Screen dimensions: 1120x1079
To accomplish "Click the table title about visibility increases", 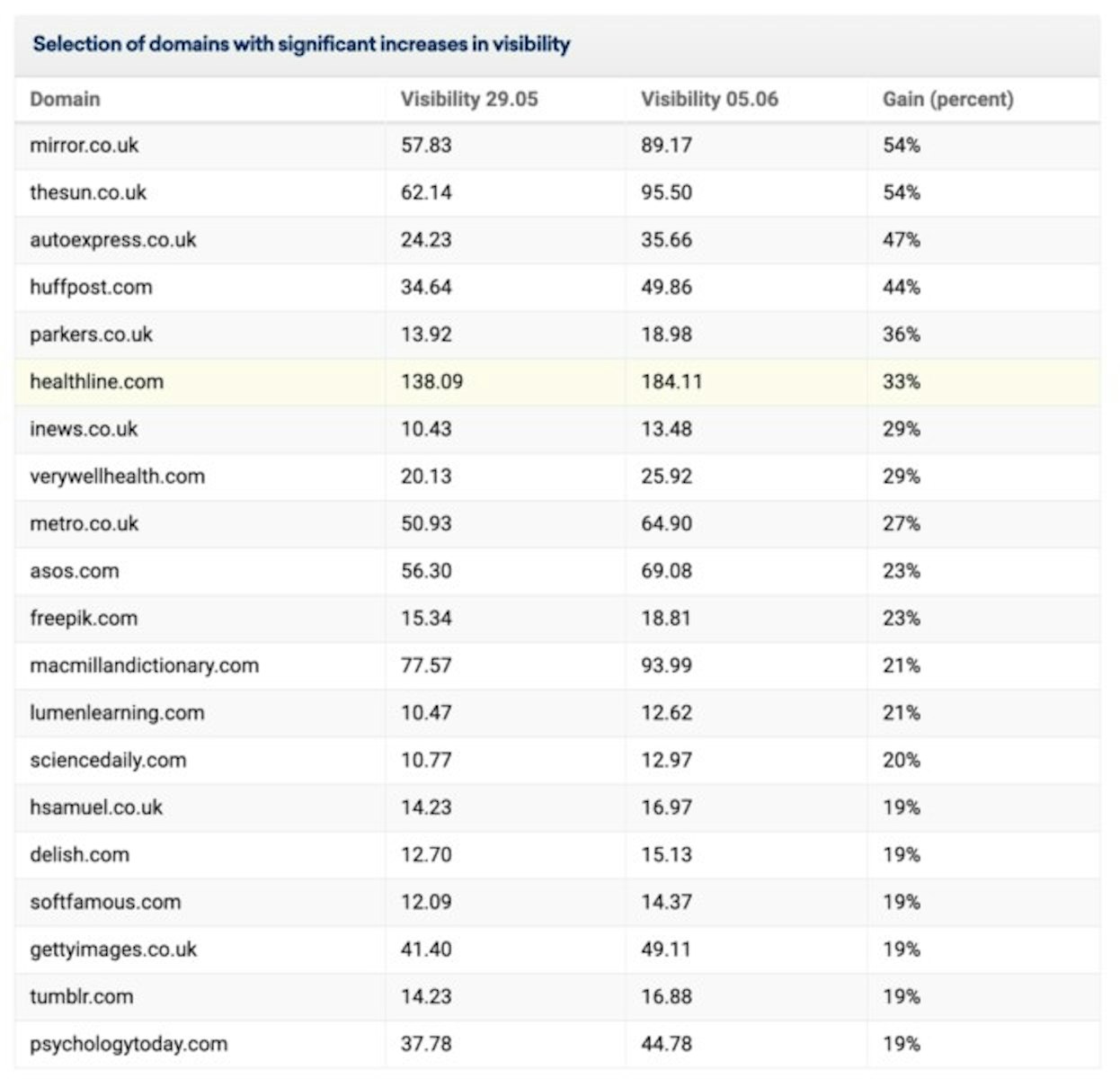I will point(301,44).
